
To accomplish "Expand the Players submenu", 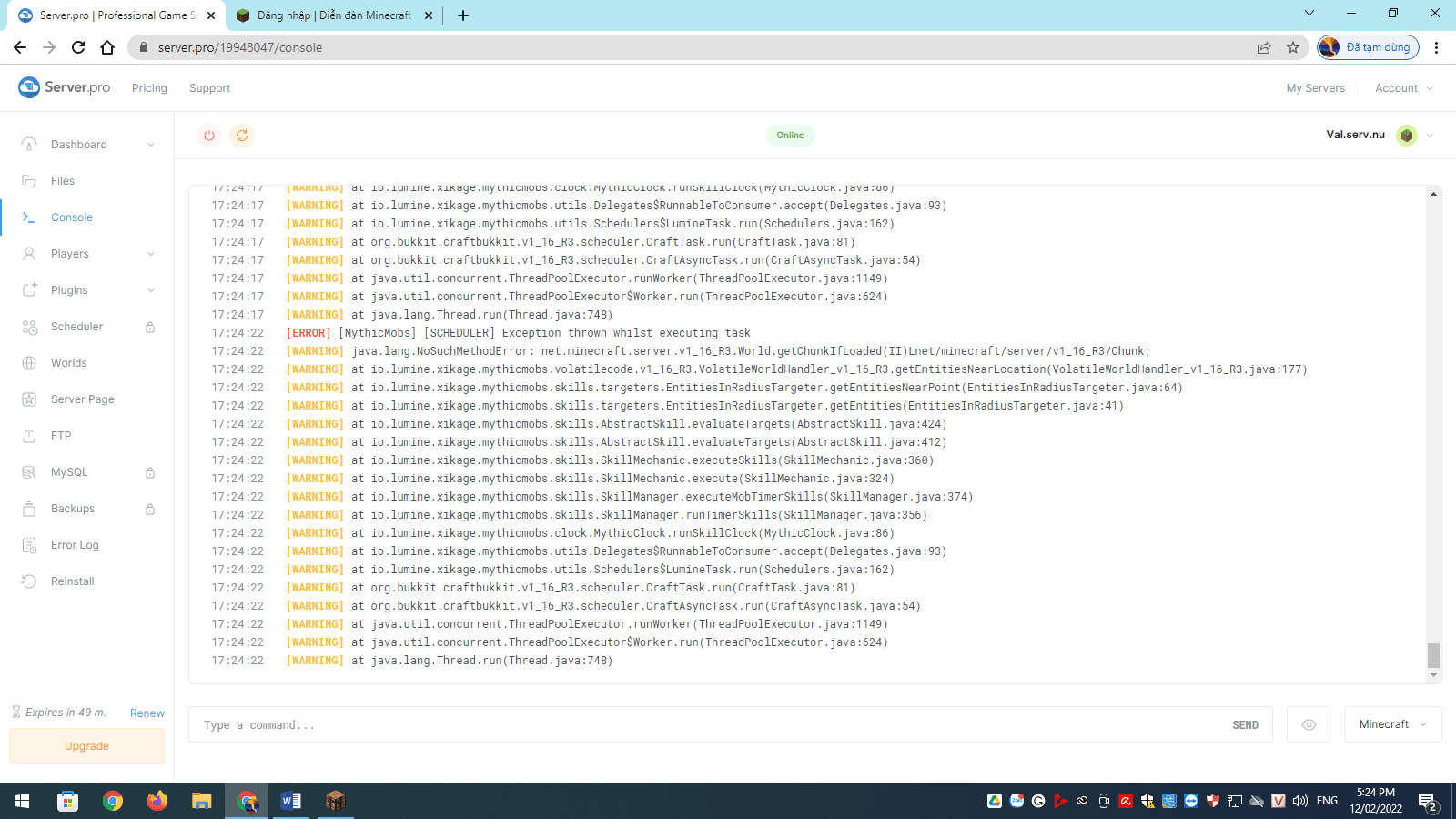I will (151, 254).
